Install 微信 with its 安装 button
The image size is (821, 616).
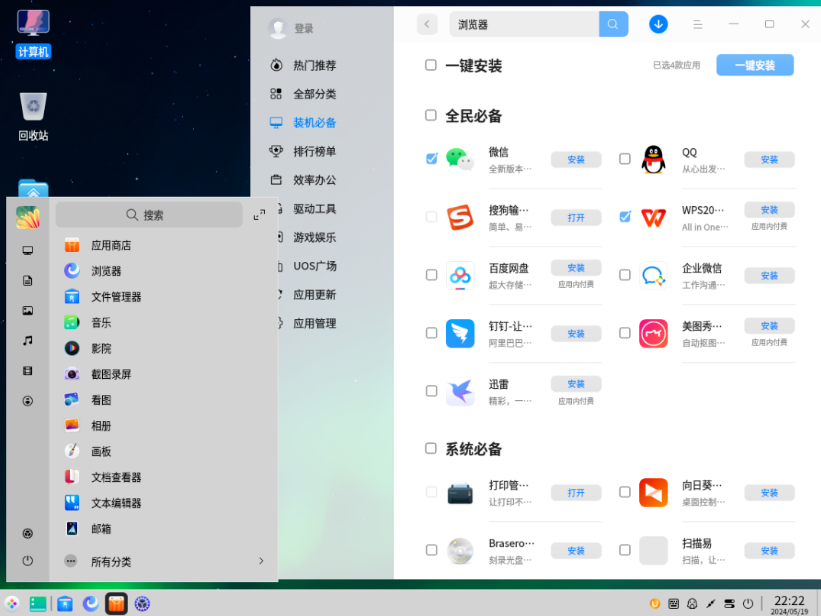576,159
